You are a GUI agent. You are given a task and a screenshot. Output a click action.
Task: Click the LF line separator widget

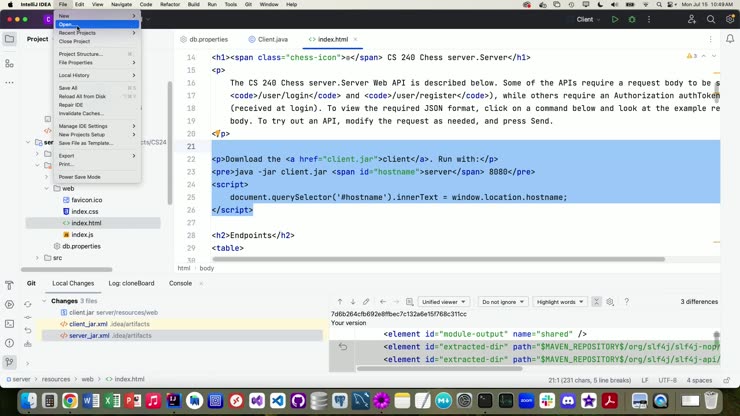645,380
